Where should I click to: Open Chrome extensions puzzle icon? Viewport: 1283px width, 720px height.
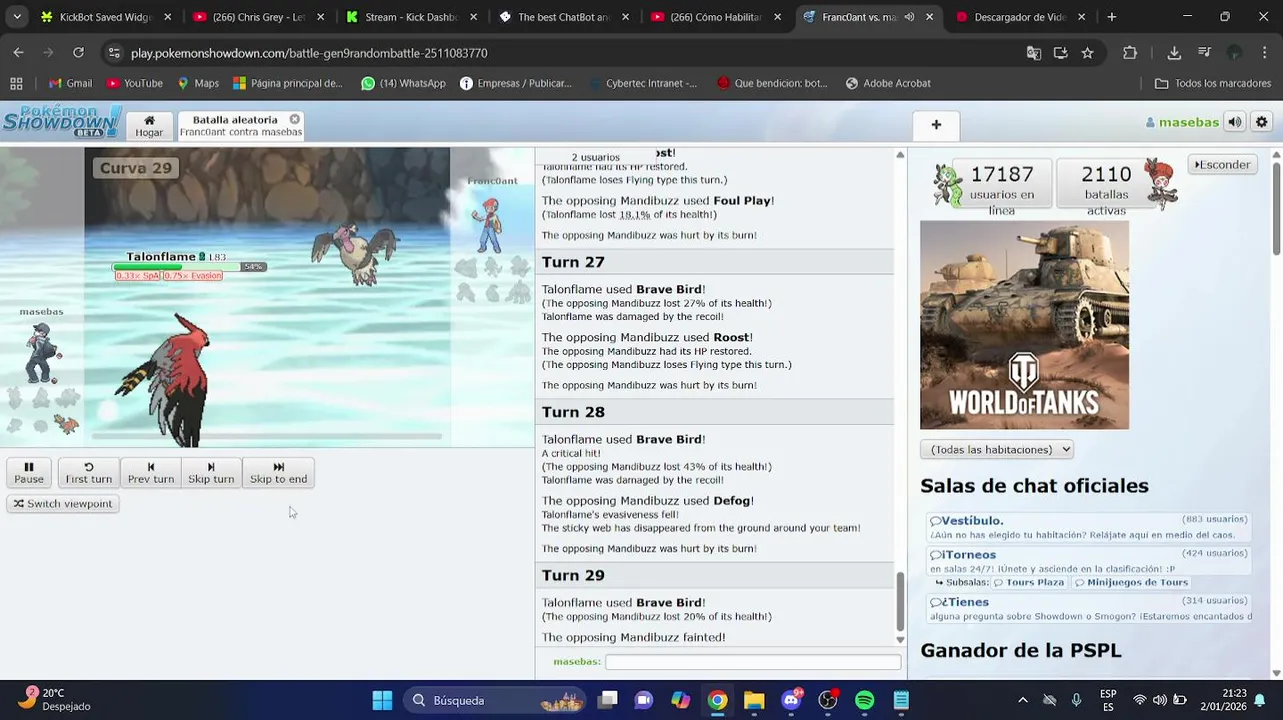(1130, 53)
